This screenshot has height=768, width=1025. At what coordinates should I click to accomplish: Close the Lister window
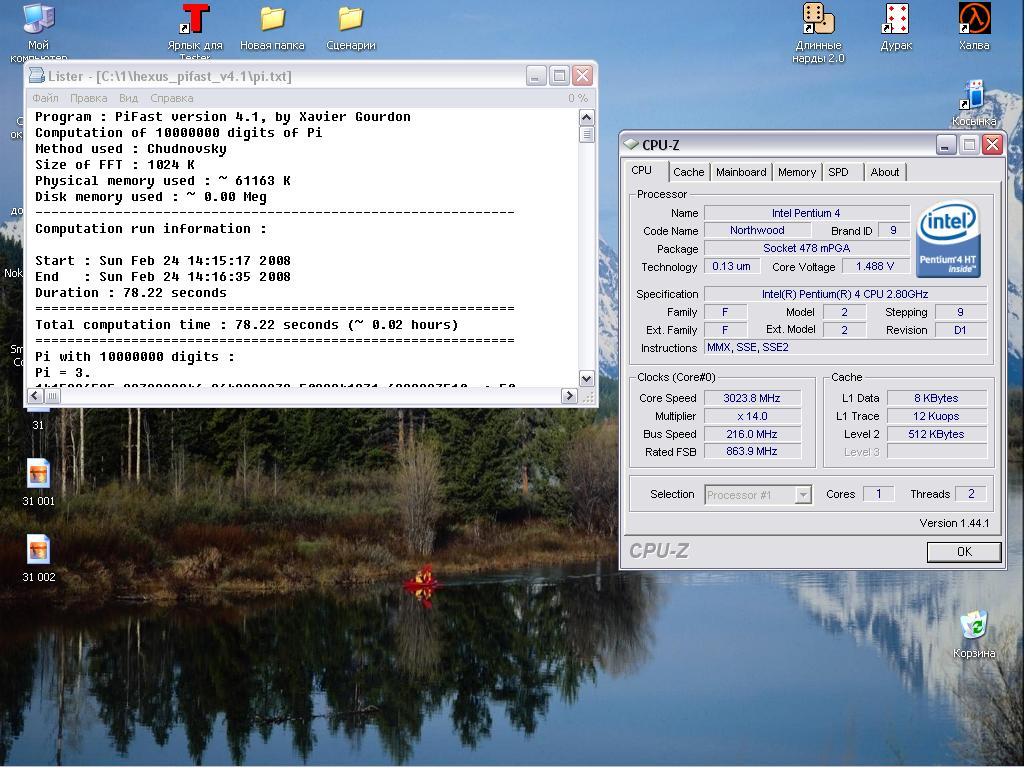(x=582, y=76)
